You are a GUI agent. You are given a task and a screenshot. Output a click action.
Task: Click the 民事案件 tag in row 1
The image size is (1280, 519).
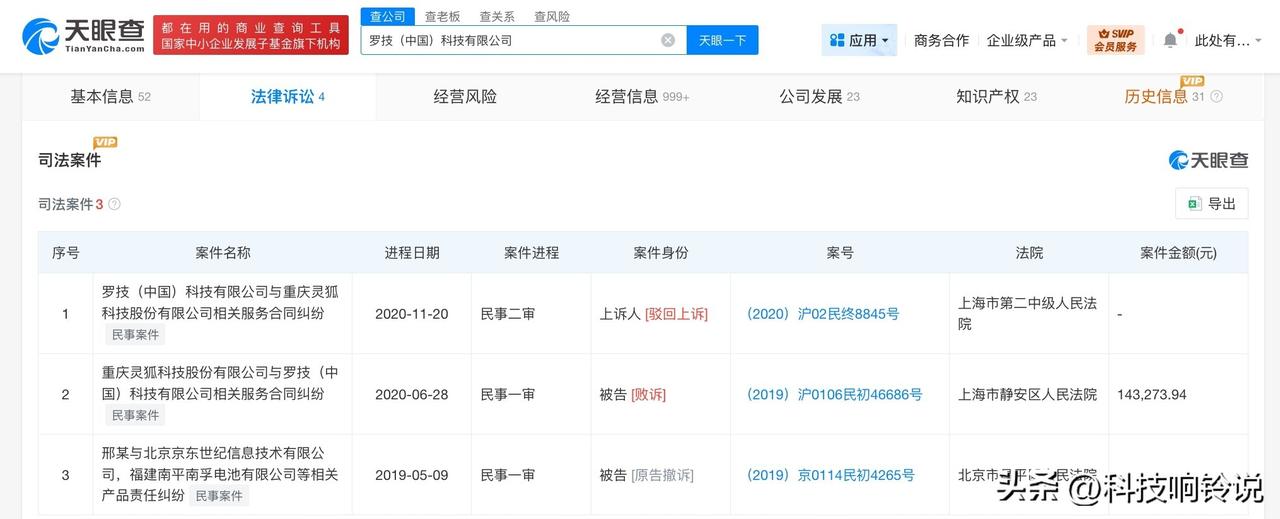(135, 335)
